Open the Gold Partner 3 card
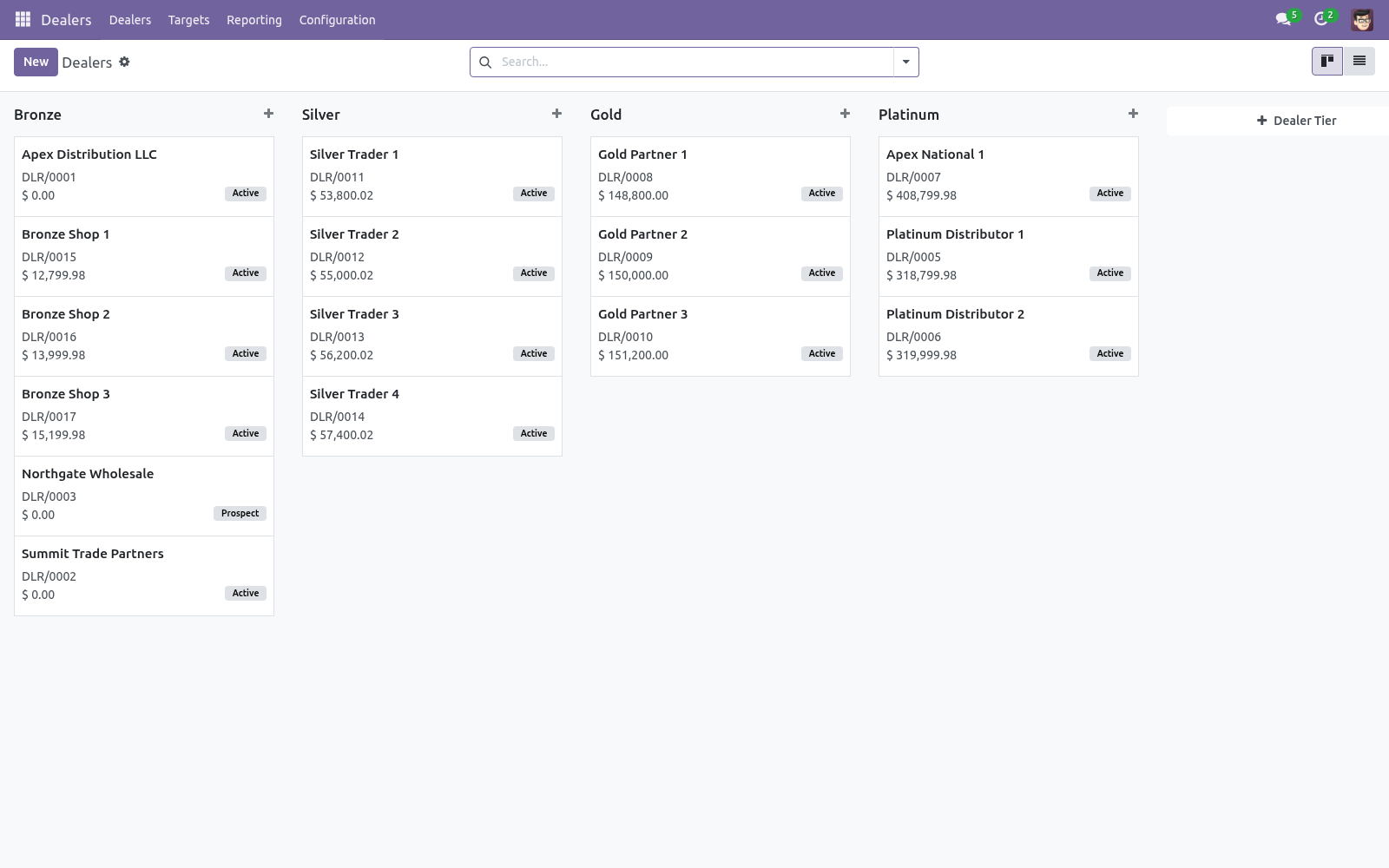This screenshot has height=868, width=1389. click(721, 336)
